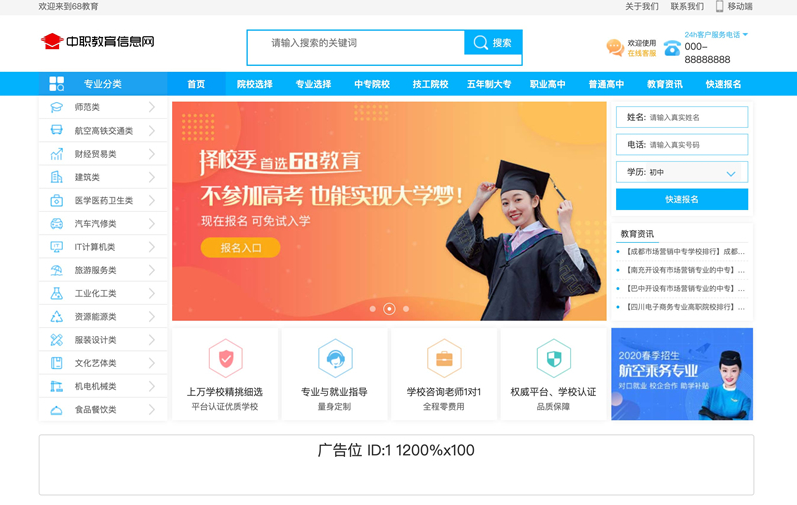Click the briefcase icon for 学校咨询老师1对1
Viewport: 797px width, 505px height.
point(444,358)
